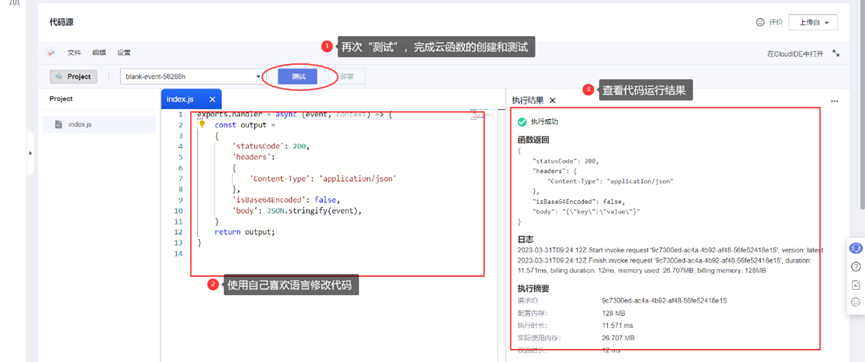The height and width of the screenshot is (362, 865).
Task: Click the page vertical scrollbar
Action: 862,105
